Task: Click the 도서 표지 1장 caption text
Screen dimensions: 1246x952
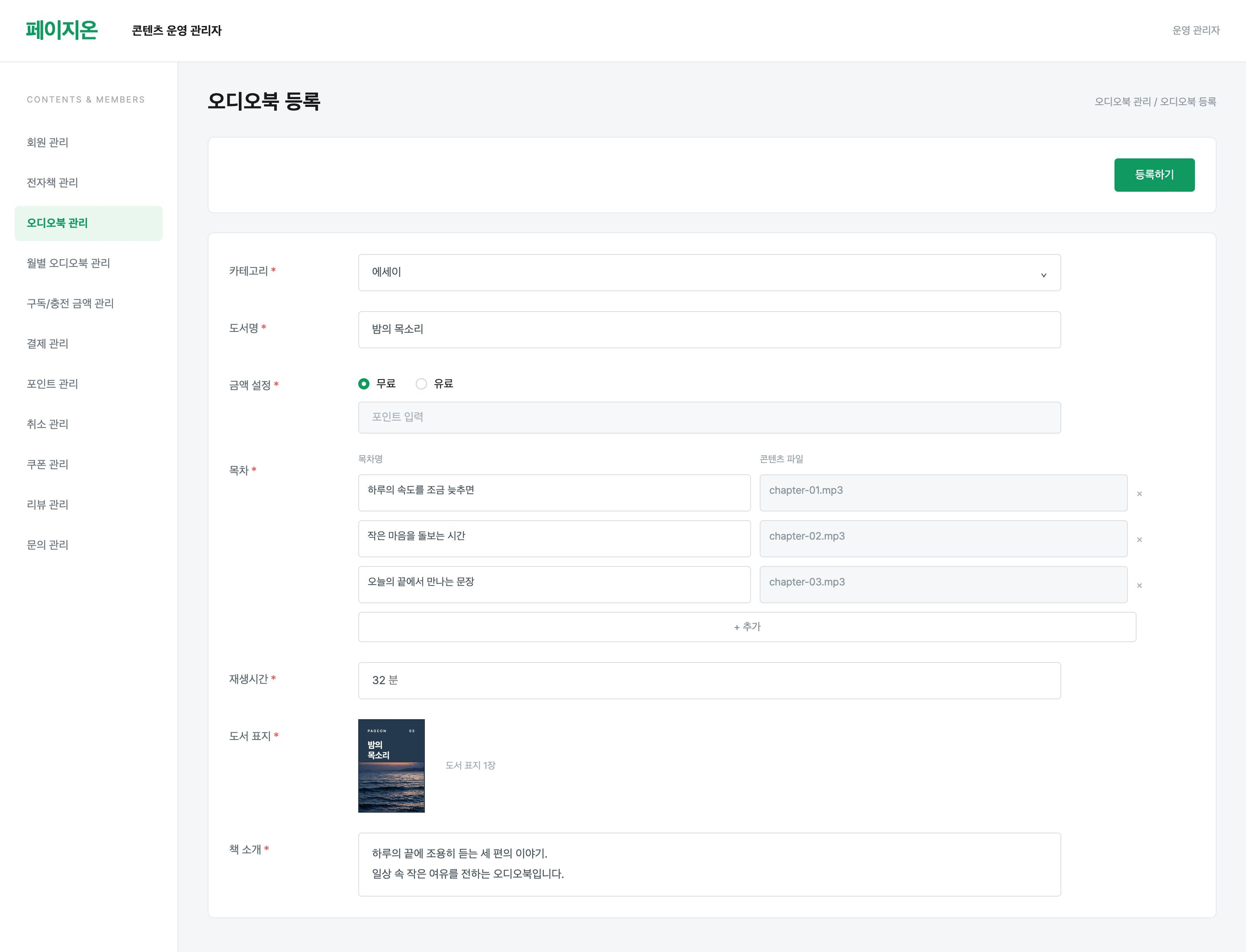Action: (x=470, y=765)
